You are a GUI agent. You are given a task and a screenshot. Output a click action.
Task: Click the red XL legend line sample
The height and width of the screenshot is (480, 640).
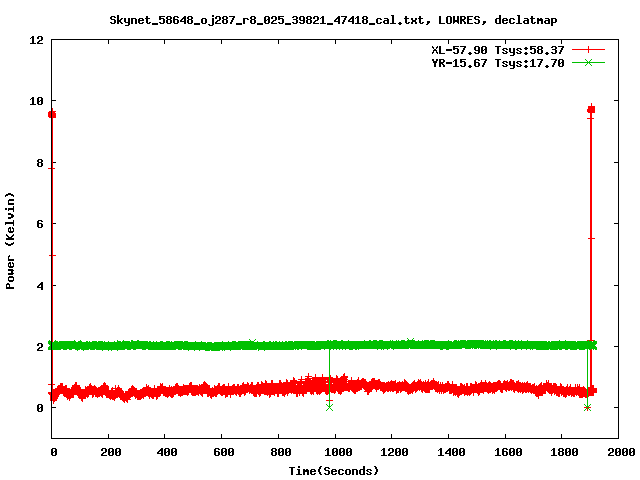[x=588, y=50]
